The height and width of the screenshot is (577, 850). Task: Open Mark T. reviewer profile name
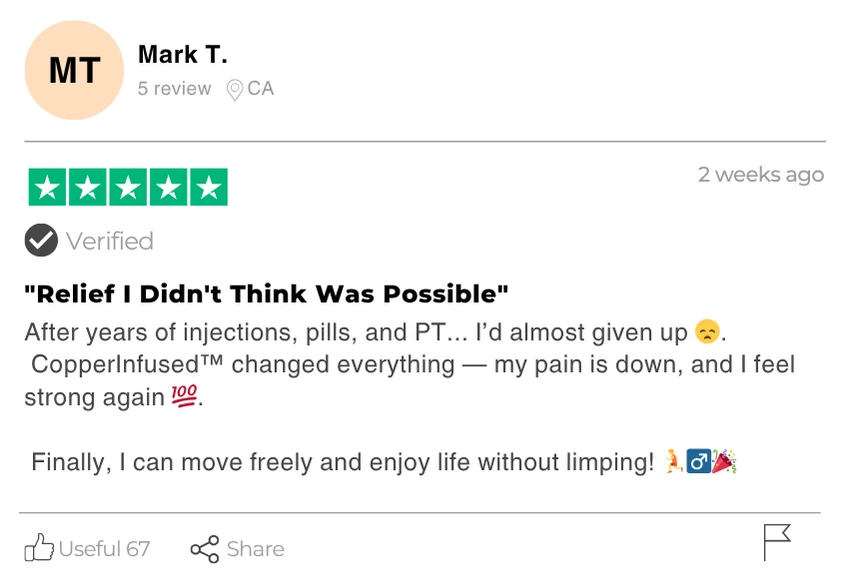tap(183, 55)
